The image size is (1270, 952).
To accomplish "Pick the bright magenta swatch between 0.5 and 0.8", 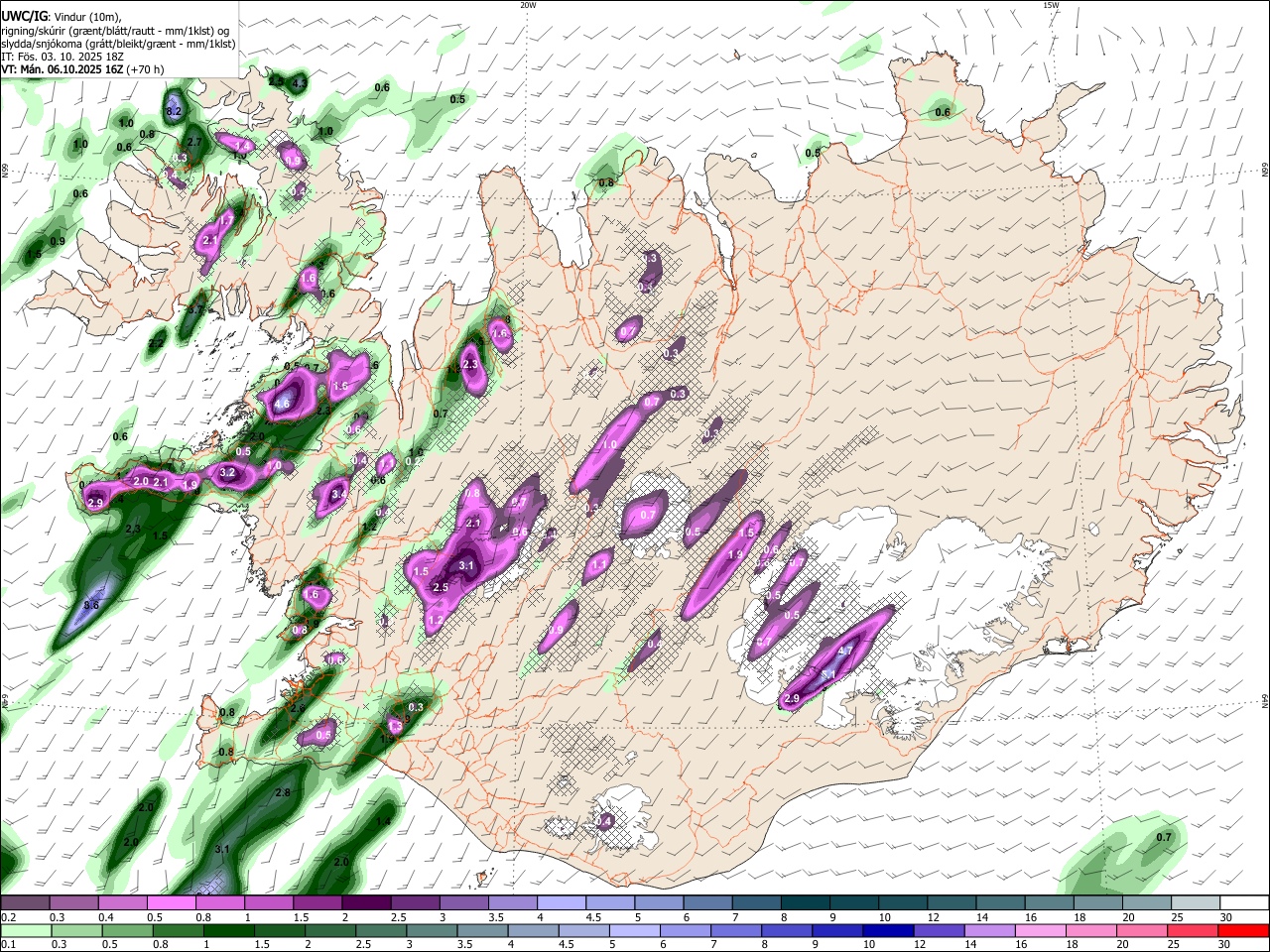I will pos(172,902).
